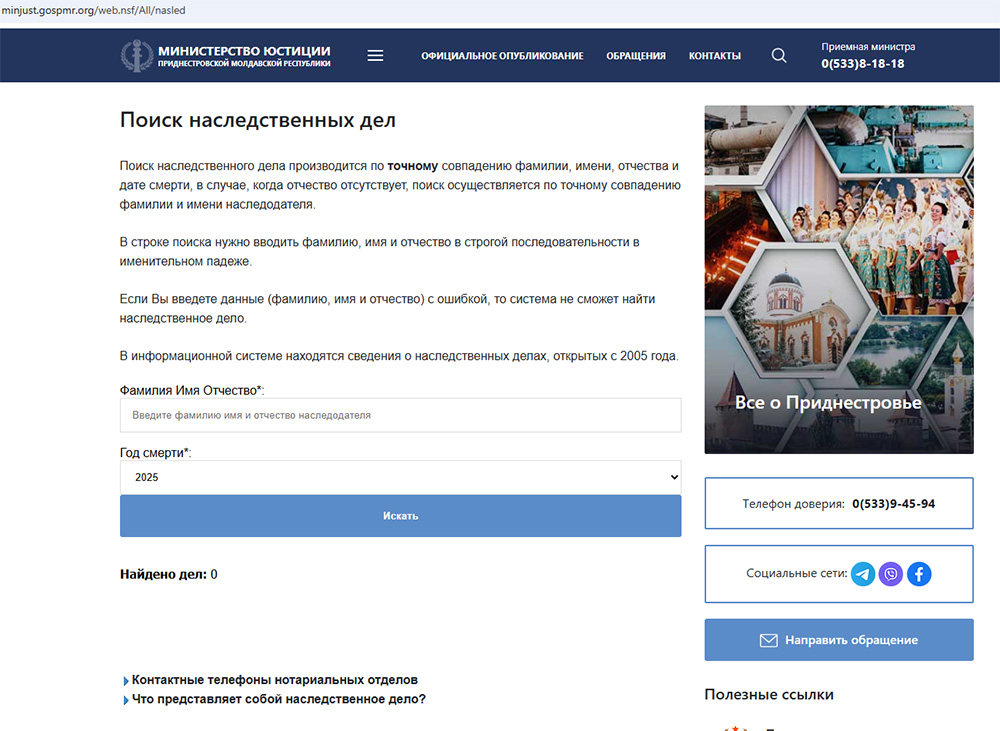Image resolution: width=1000 pixels, height=731 pixels.
Task: Open the Telegram social network icon
Action: click(863, 574)
